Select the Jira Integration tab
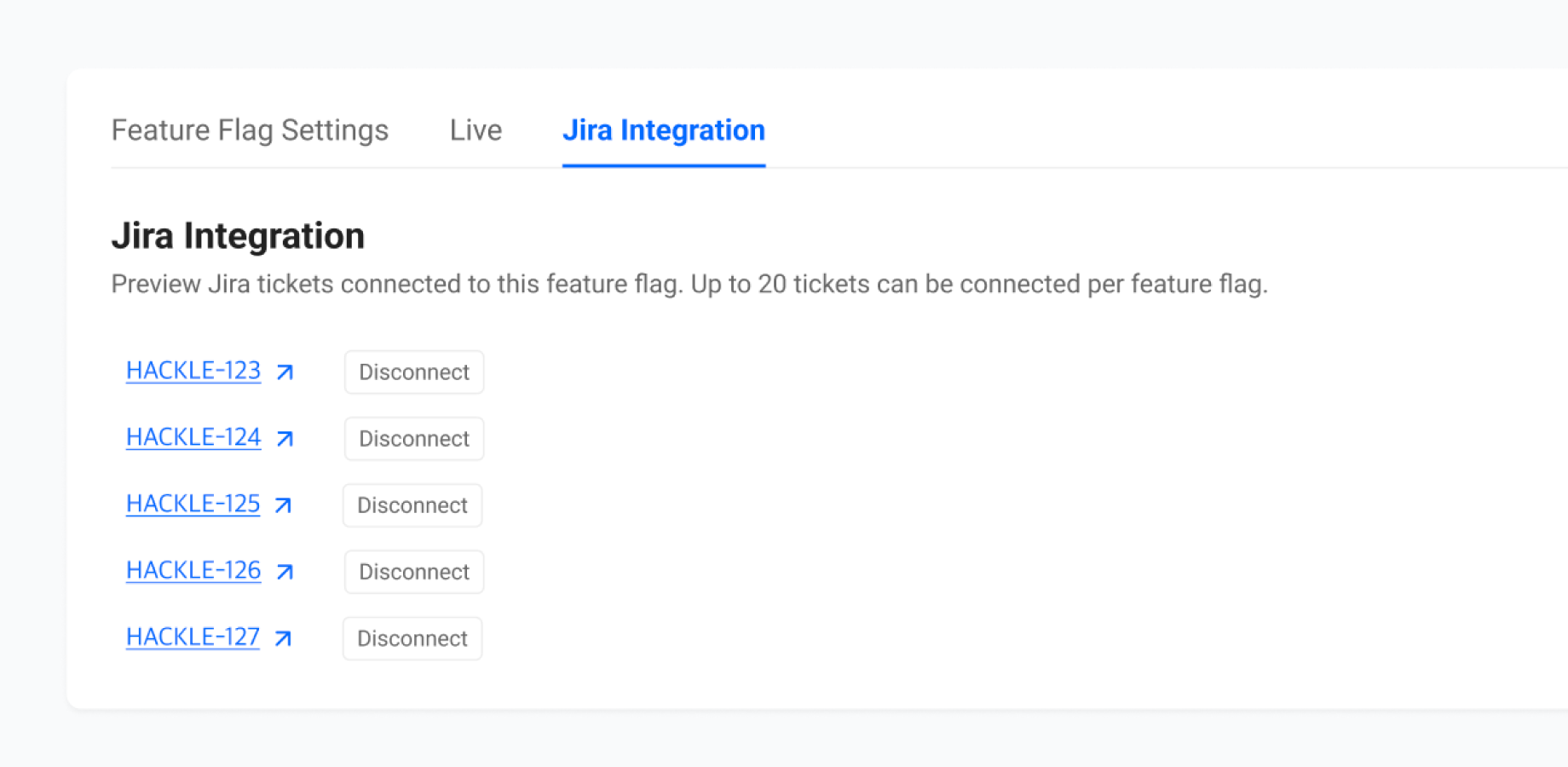The image size is (1568, 767). click(x=664, y=130)
